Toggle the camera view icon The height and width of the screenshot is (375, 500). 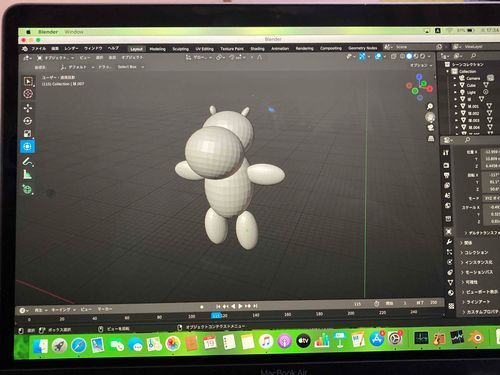coord(431,128)
